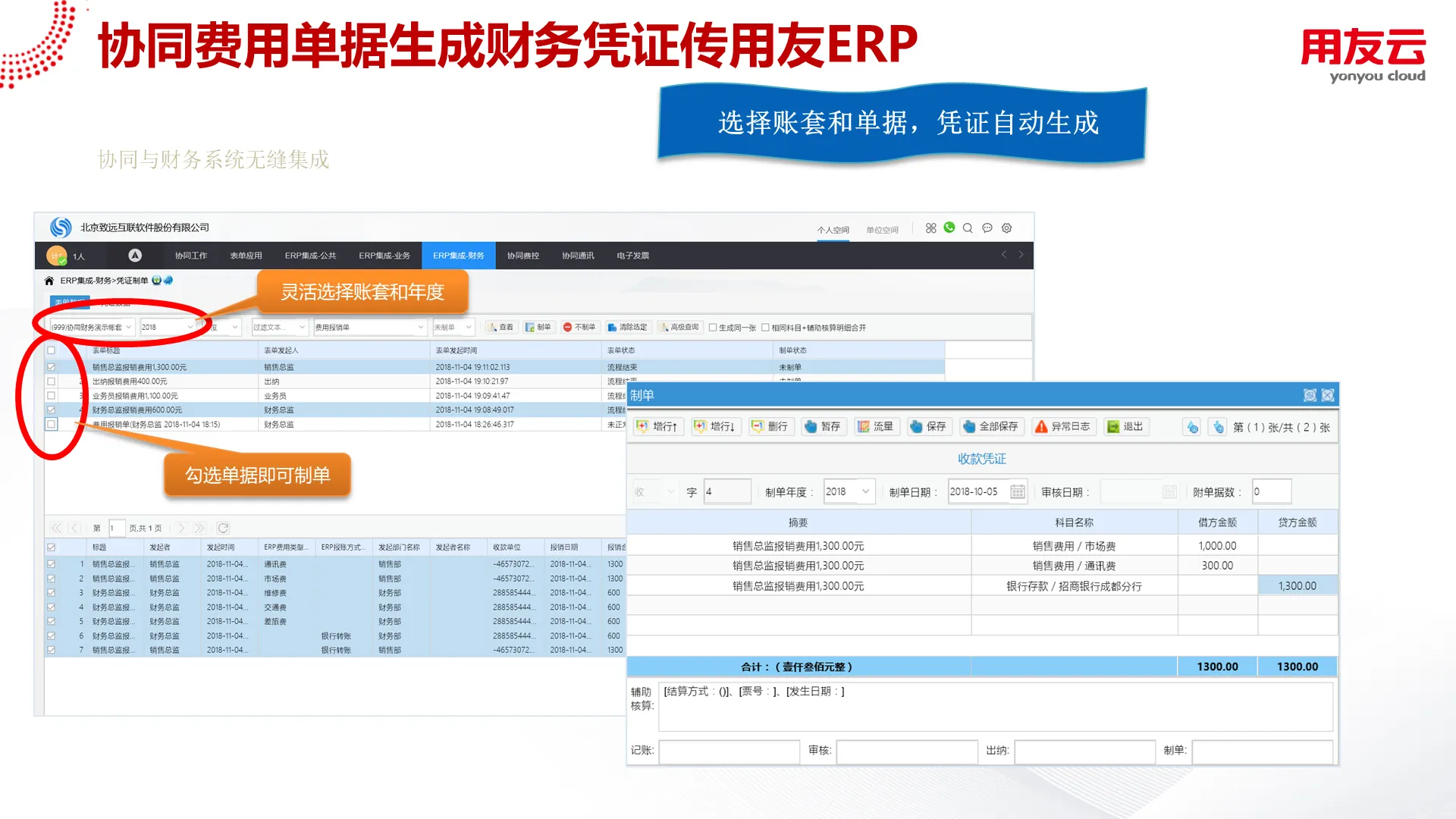1456x819 pixels.
Task: Open the settings gear in header
Action: point(1007,228)
